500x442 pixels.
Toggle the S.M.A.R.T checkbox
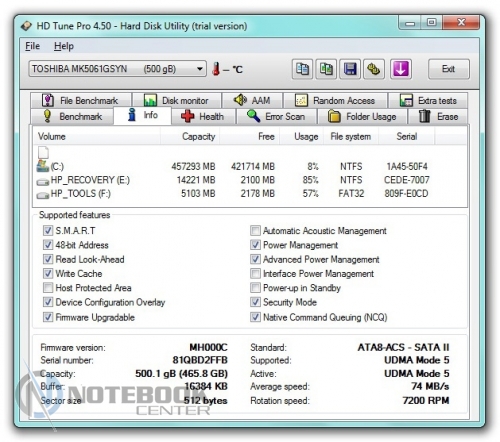(48, 230)
